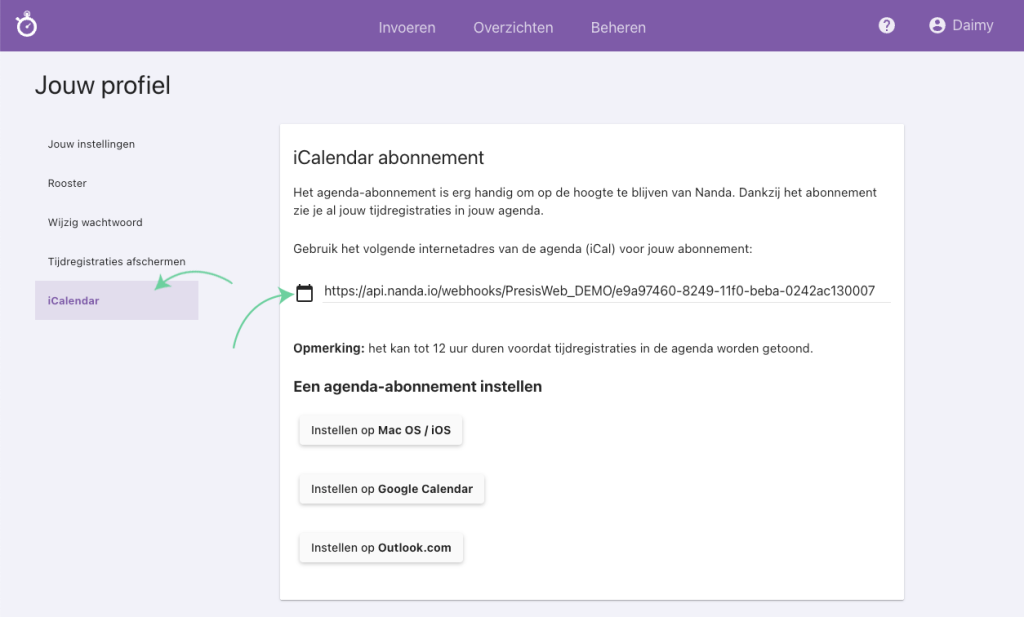The image size is (1024, 617).
Task: Click Instellen op Mac OS / iOS
Action: 380,430
